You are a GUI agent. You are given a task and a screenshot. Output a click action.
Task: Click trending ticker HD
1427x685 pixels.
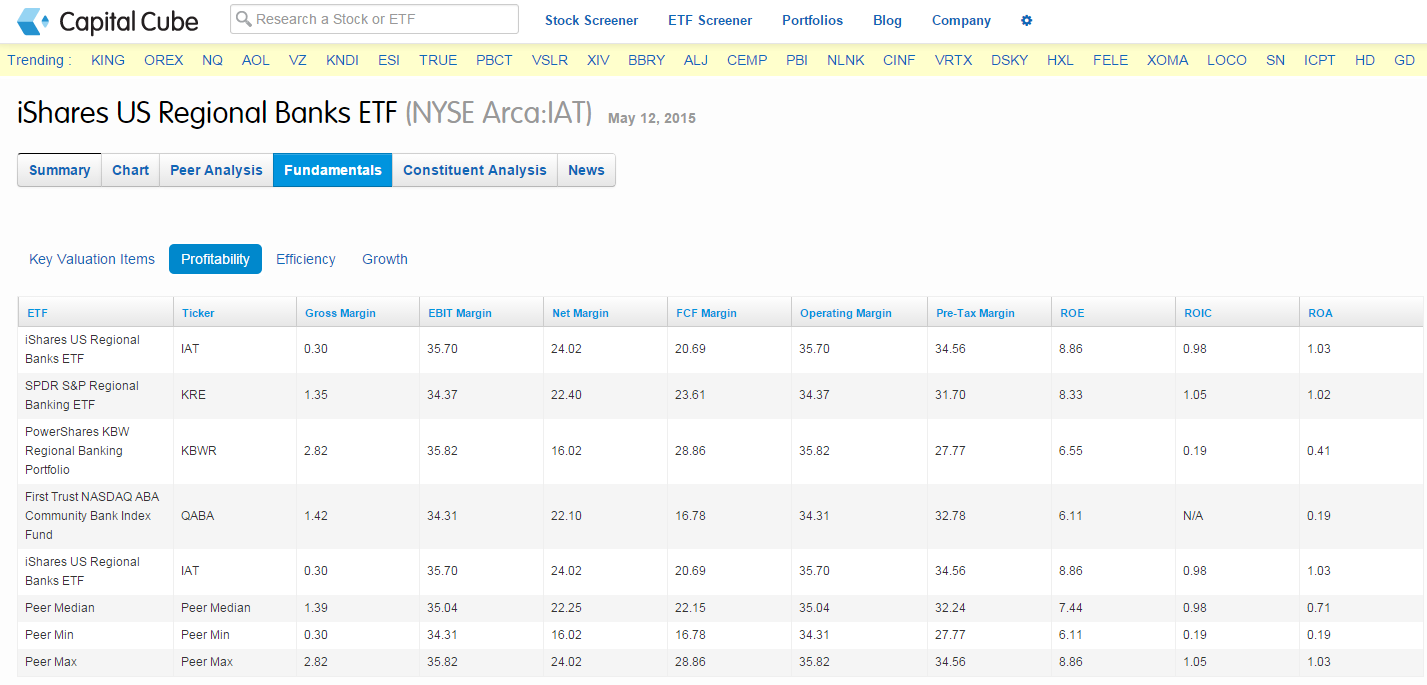point(1365,60)
